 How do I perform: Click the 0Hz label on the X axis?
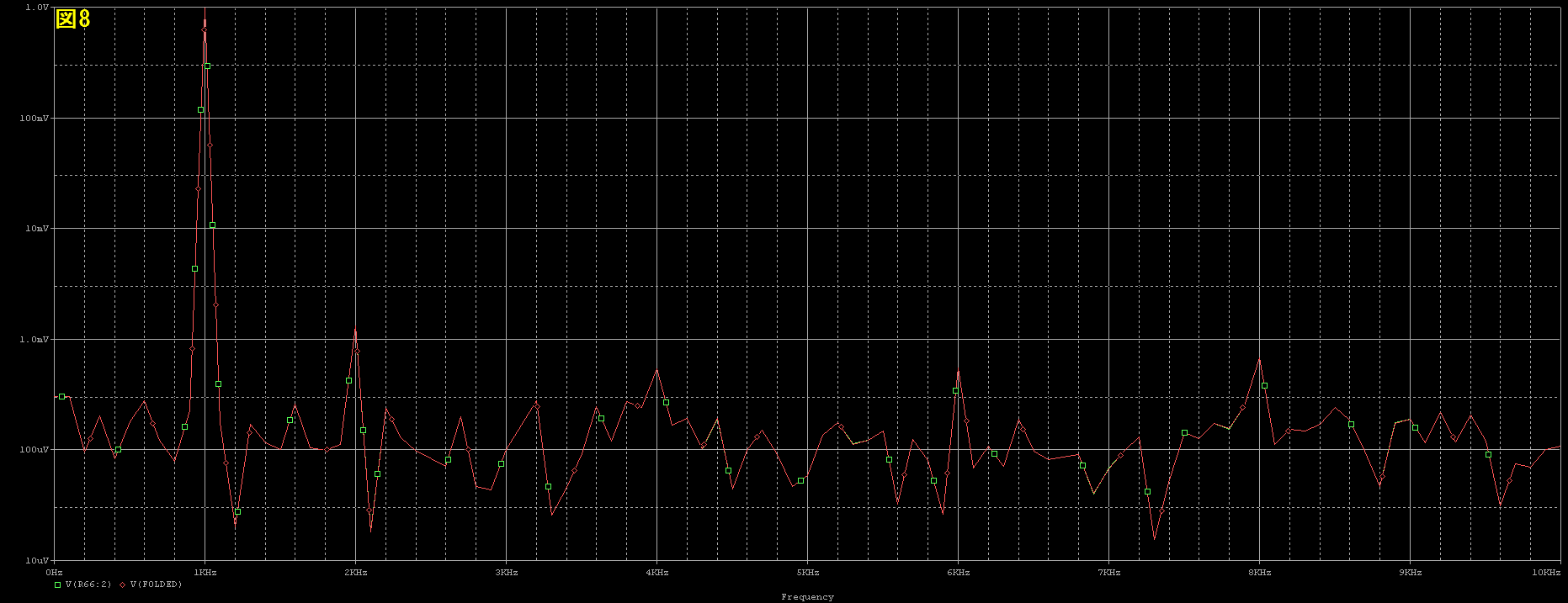click(x=55, y=573)
